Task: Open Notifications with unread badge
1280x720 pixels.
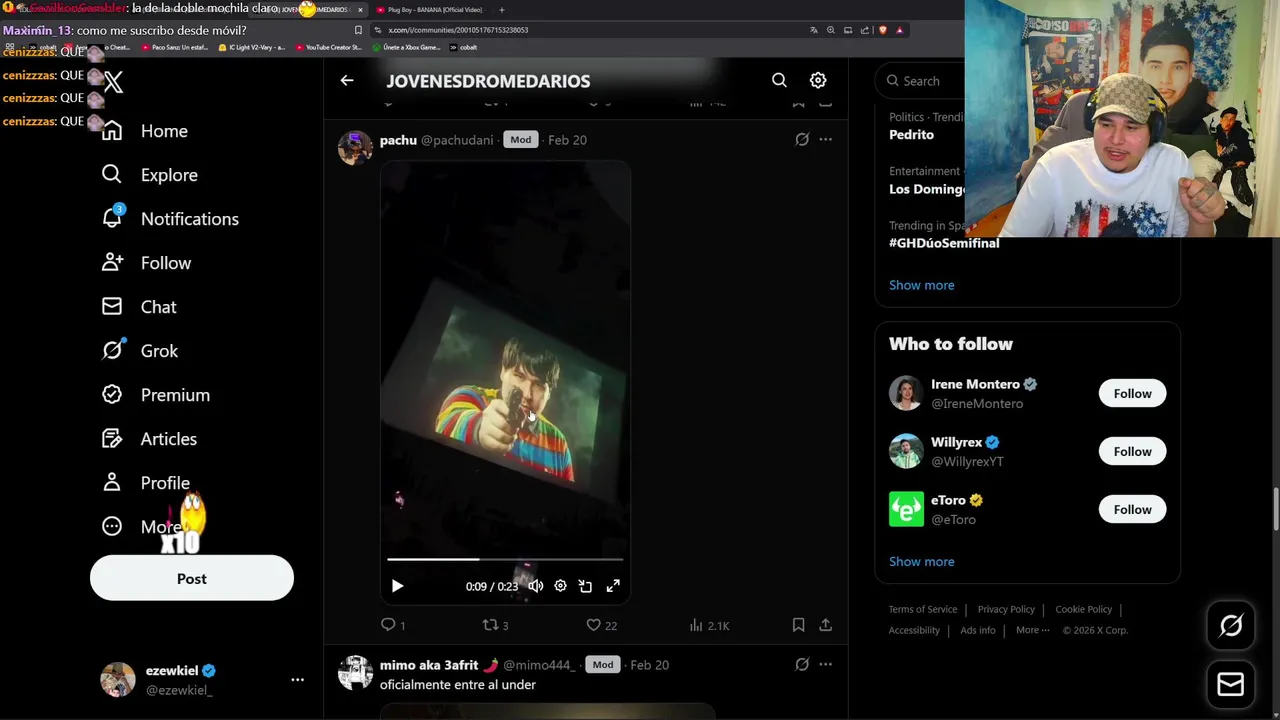Action: (170, 219)
